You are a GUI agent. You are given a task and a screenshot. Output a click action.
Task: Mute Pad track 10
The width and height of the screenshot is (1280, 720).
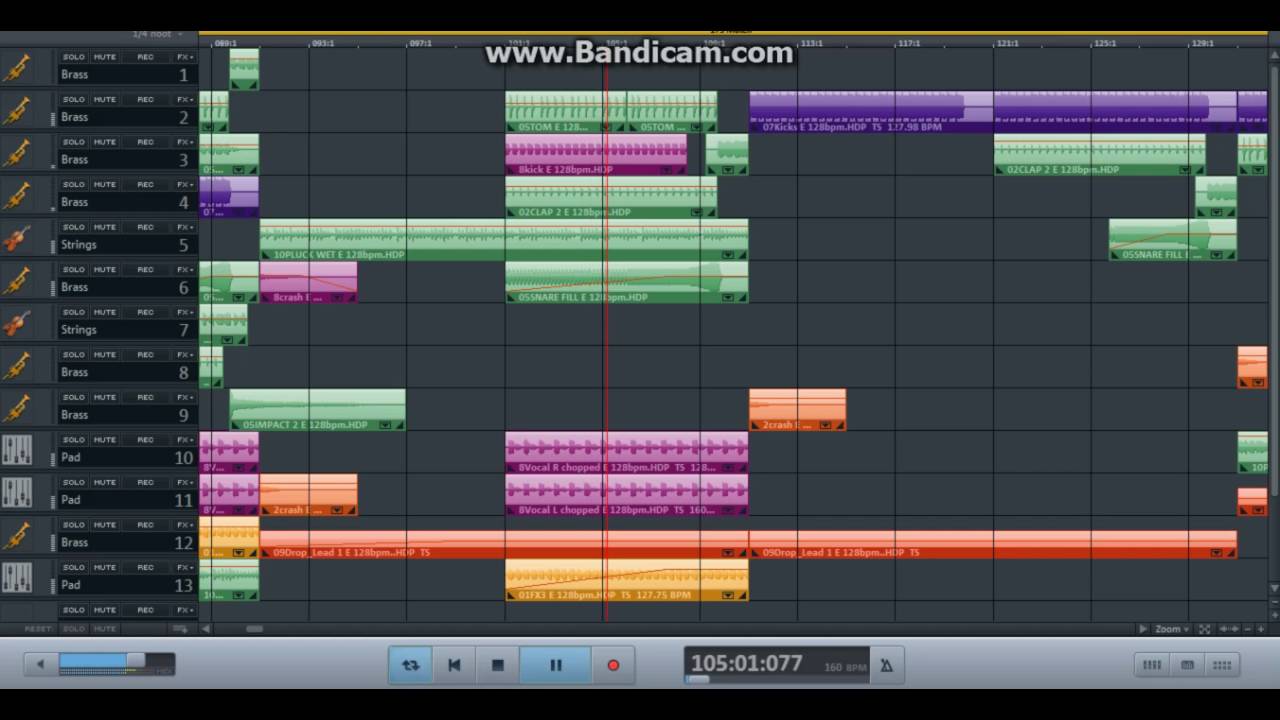pos(105,440)
